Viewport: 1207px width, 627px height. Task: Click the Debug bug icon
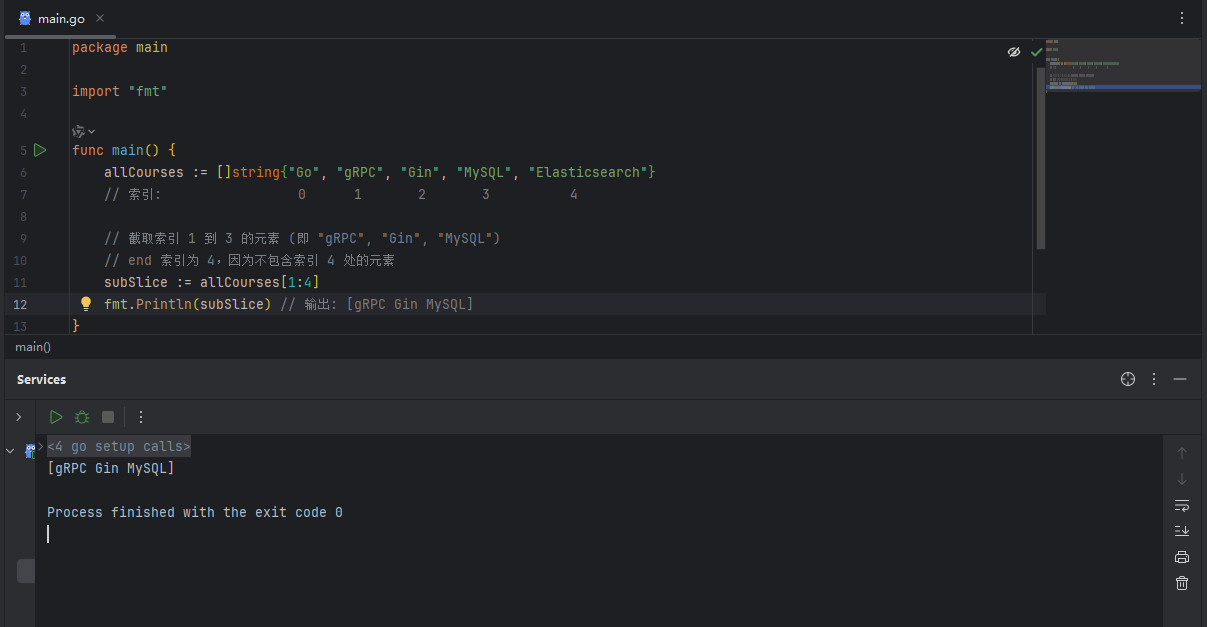point(82,417)
